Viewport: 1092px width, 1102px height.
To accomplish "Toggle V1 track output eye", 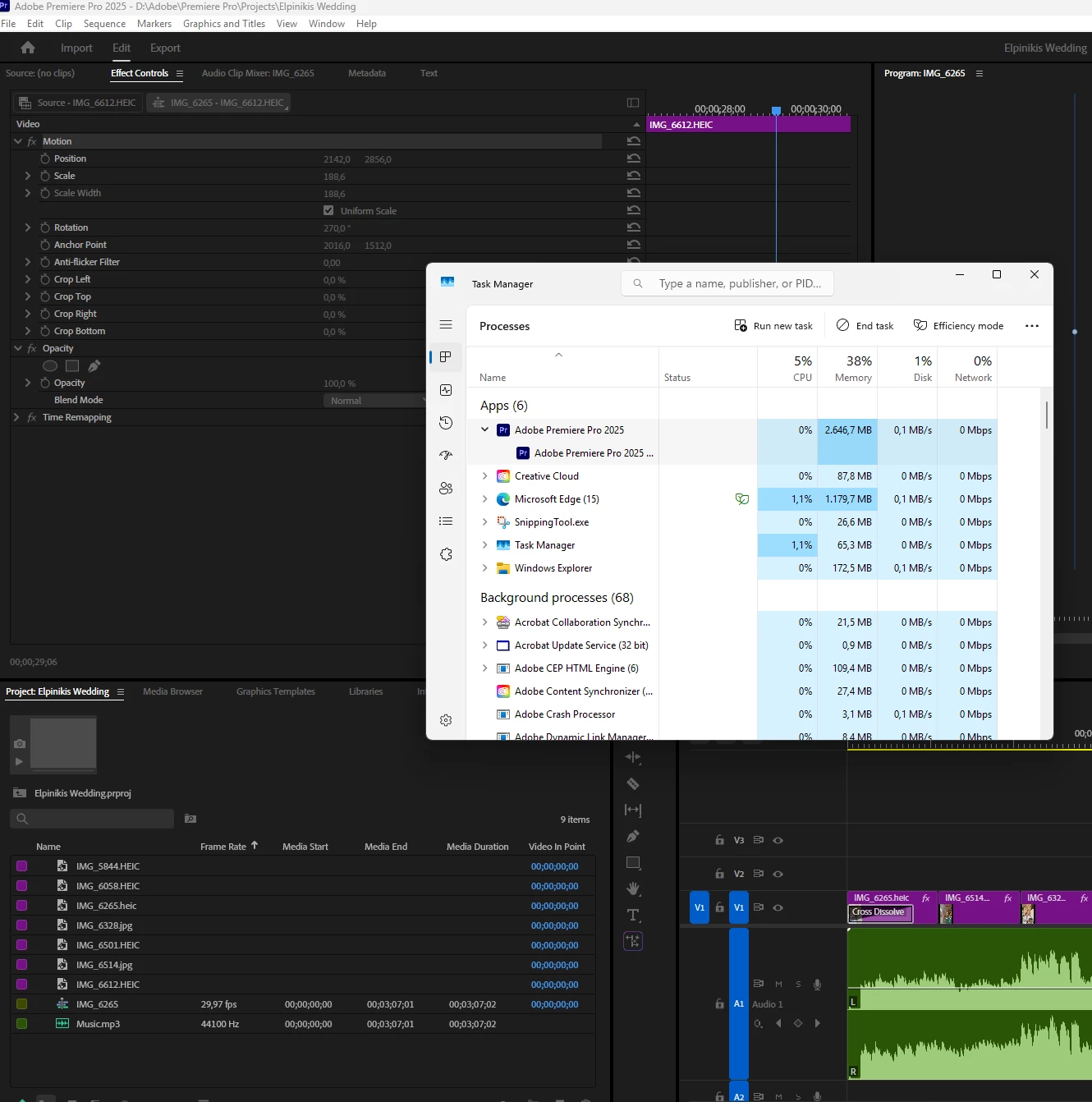I will click(x=778, y=907).
